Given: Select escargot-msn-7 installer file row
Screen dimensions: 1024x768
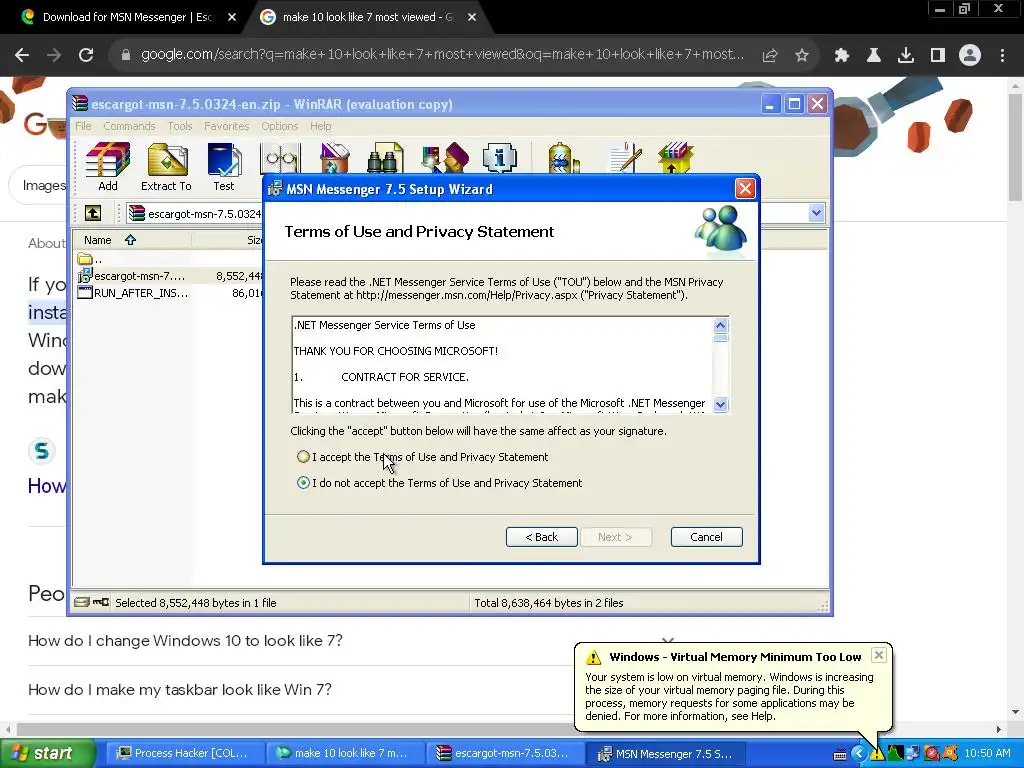Looking at the screenshot, I should click(170, 276).
